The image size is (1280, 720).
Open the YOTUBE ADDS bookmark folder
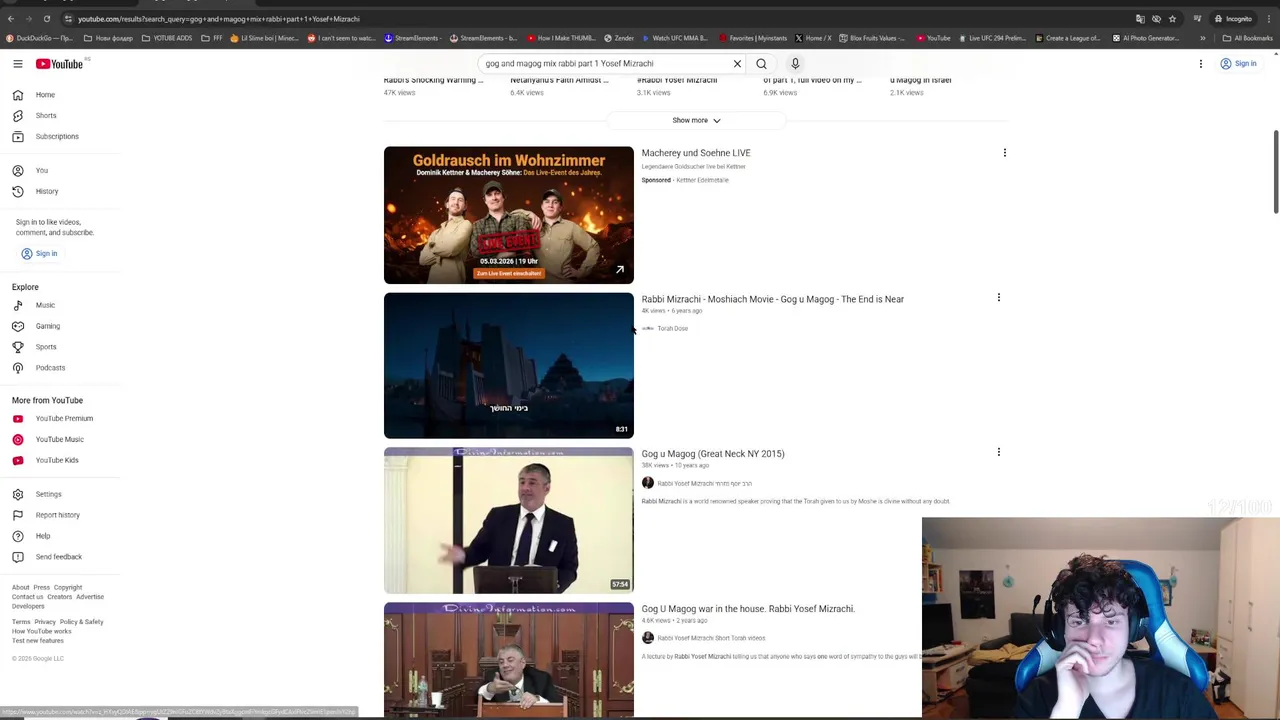point(166,38)
